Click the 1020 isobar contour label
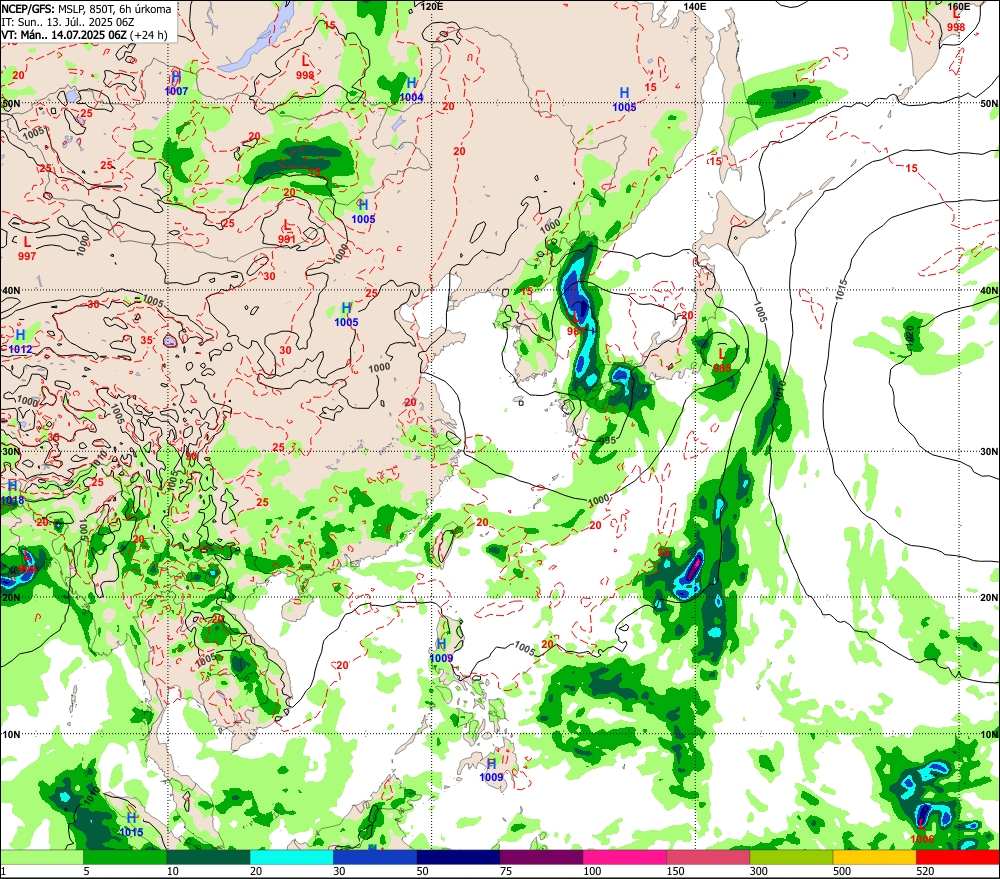This screenshot has width=1000, height=879. pos(910,335)
